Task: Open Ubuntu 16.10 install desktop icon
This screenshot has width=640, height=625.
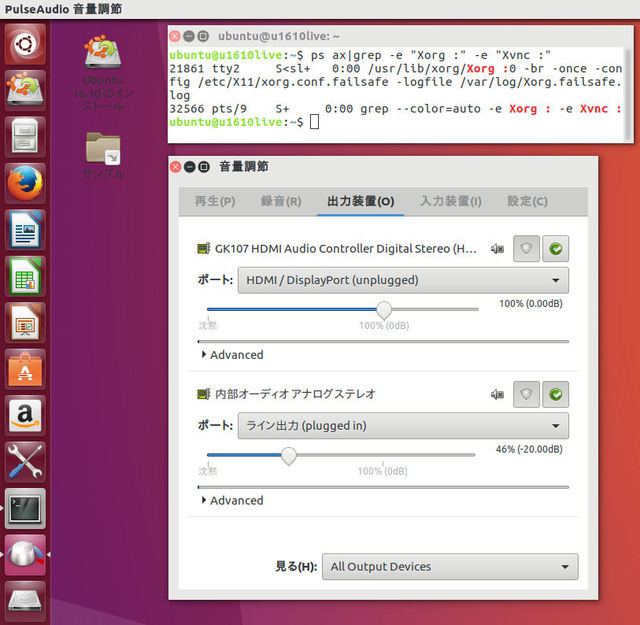Action: [x=103, y=73]
